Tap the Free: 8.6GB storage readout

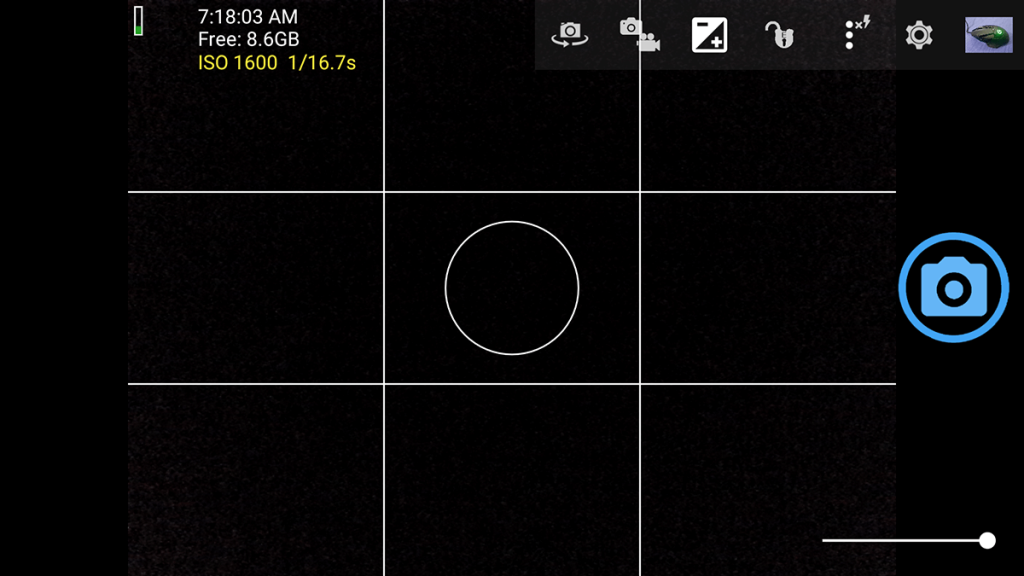(x=248, y=40)
